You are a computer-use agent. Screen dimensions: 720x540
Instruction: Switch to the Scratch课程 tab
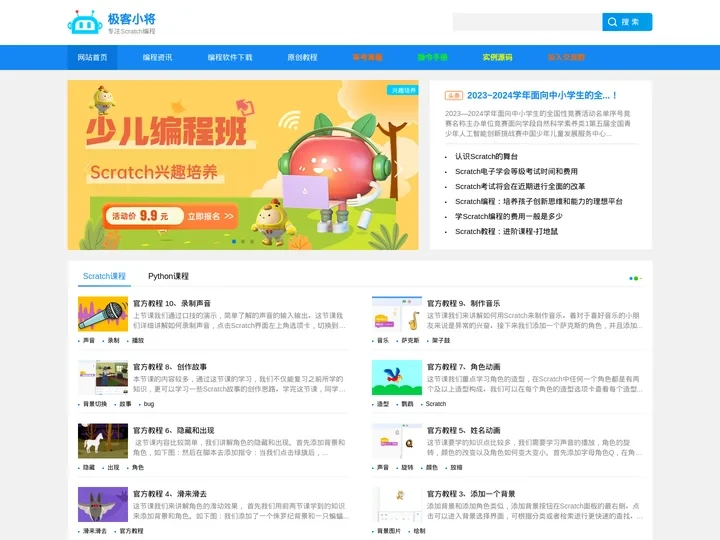coord(104,276)
